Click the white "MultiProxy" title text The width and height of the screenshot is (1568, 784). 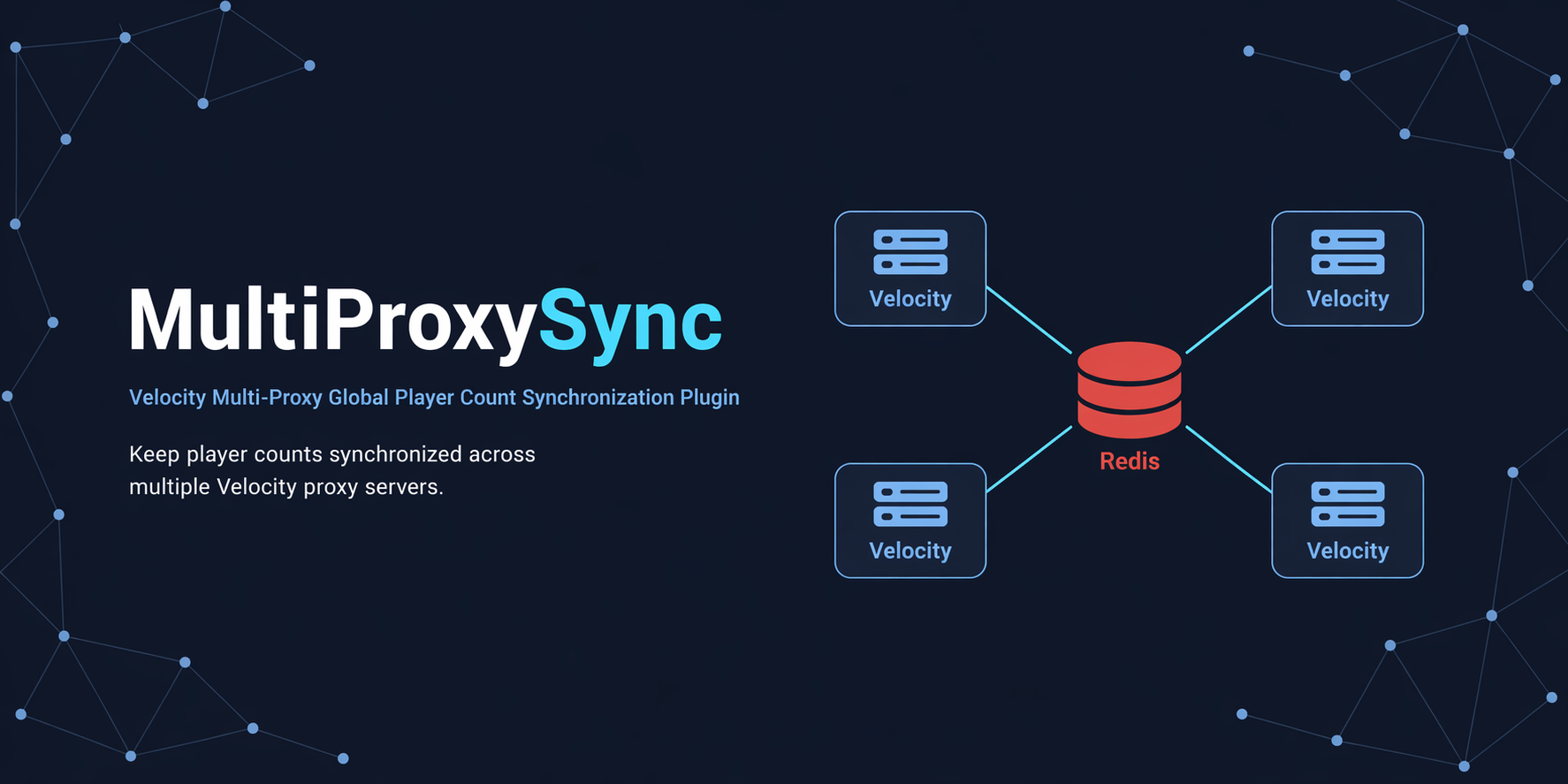point(332,320)
